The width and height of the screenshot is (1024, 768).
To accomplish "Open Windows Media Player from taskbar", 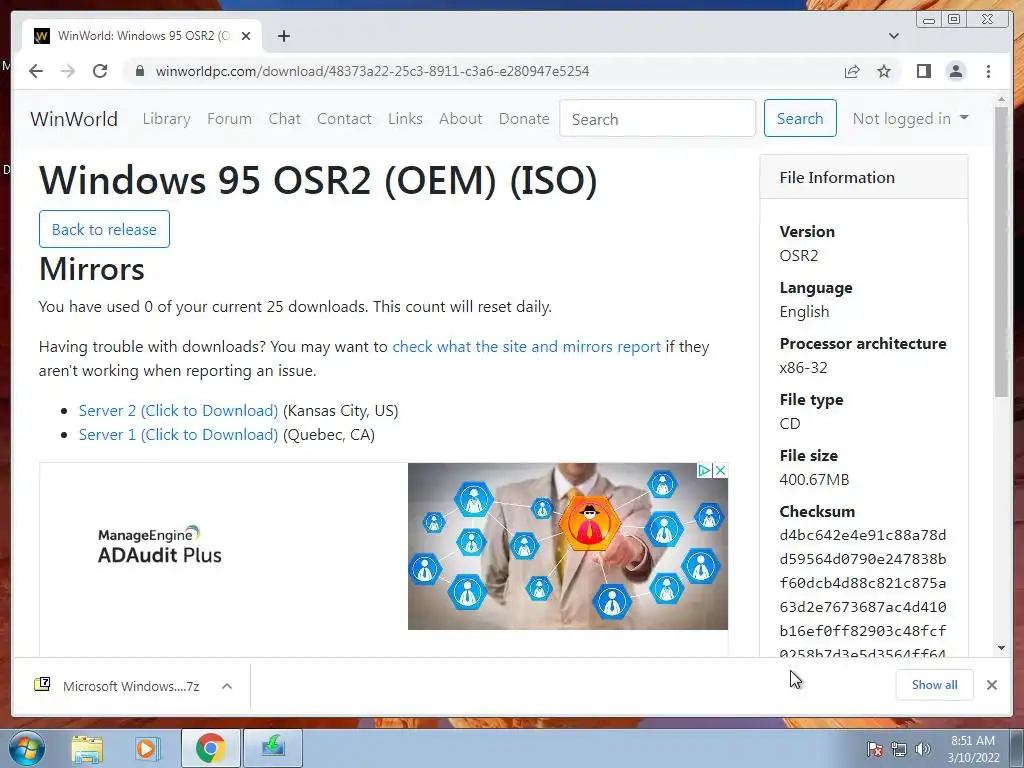I will tap(148, 748).
